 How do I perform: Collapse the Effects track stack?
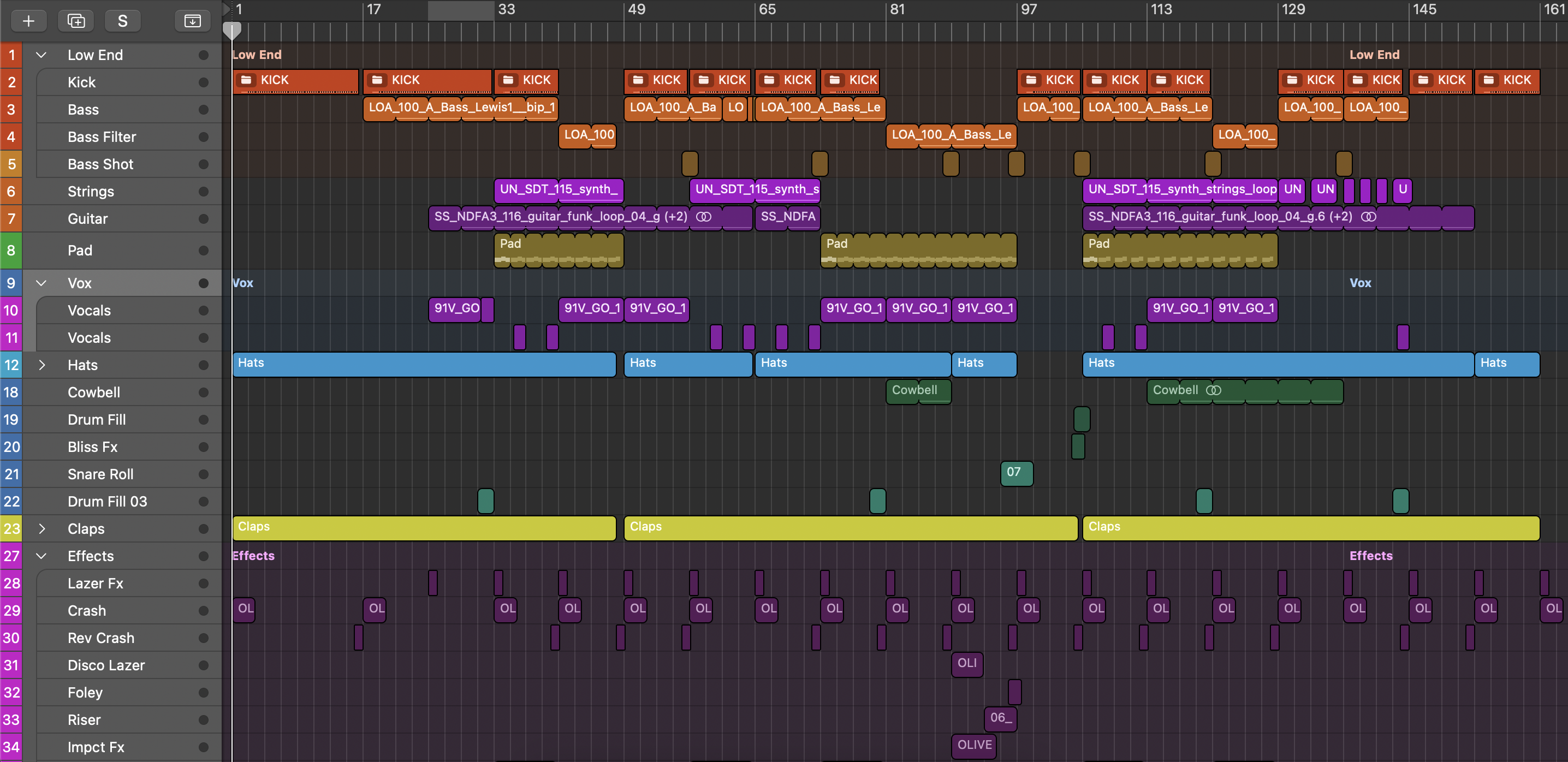coord(41,556)
